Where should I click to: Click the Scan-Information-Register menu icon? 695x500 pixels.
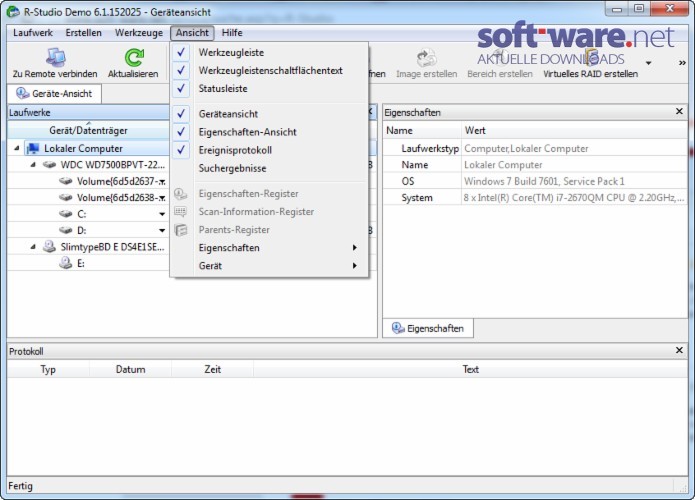180,212
